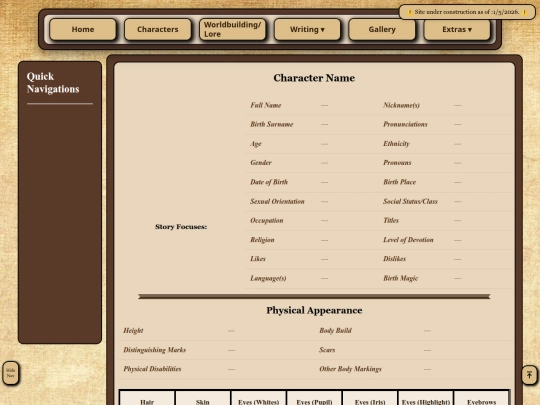540x405 pixels.
Task: Click the Height label
Action: coord(133,331)
